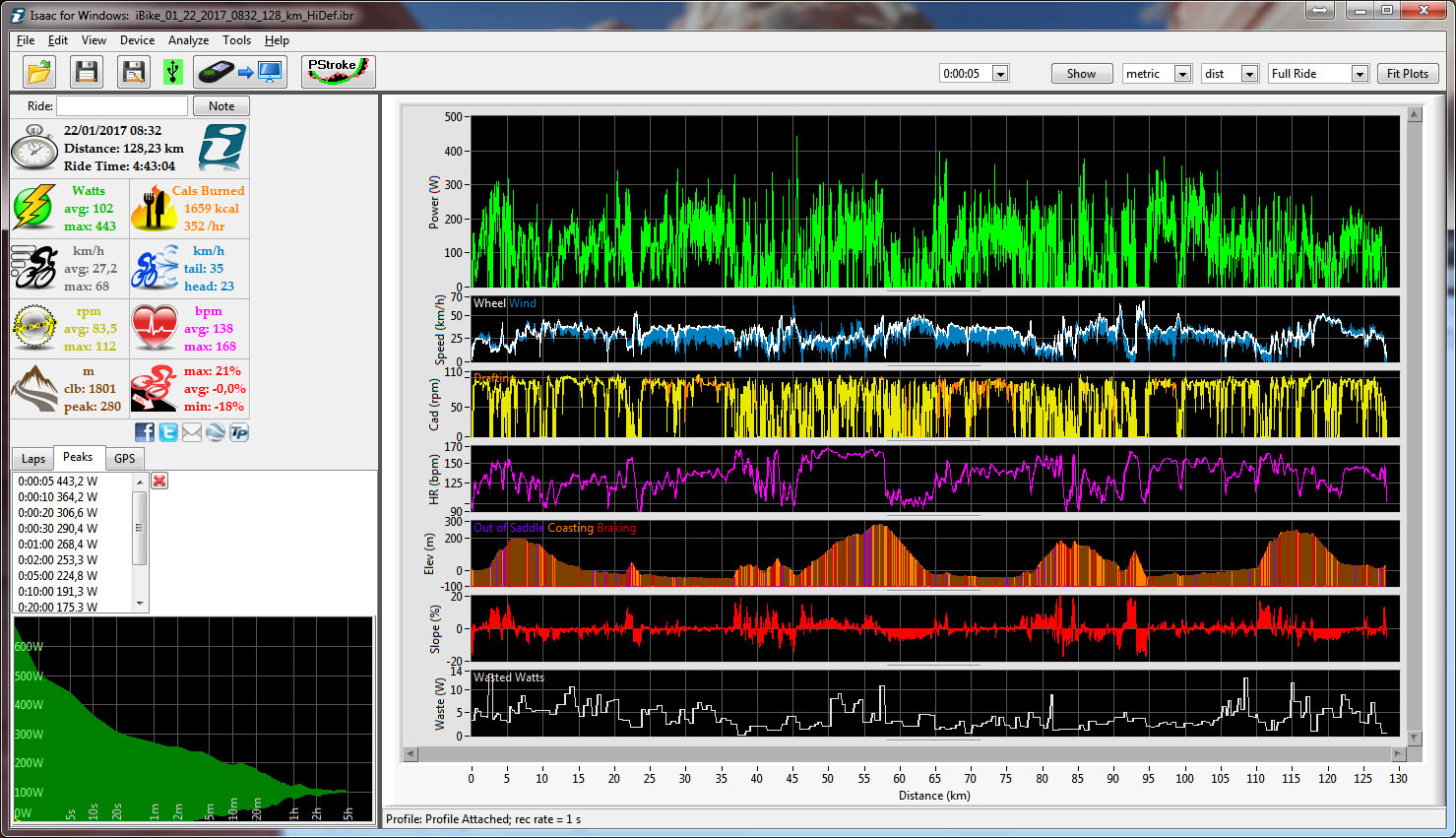Click the green USB connection icon
1456x838 pixels.
(172, 72)
